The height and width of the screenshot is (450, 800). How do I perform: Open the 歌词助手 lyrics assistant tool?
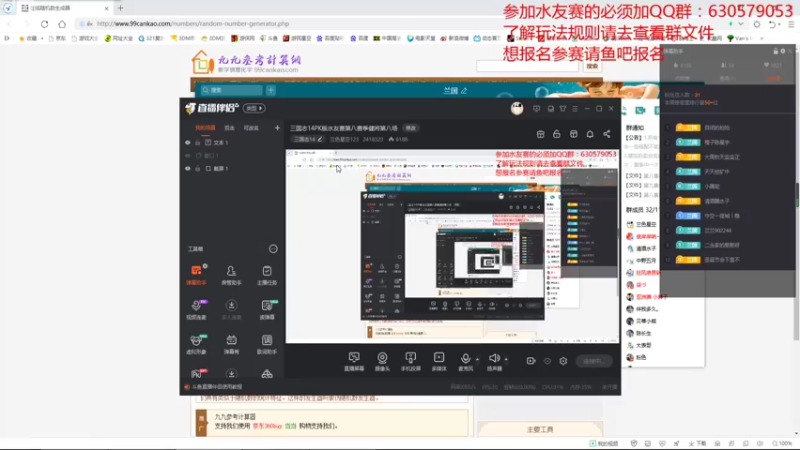coord(267,344)
